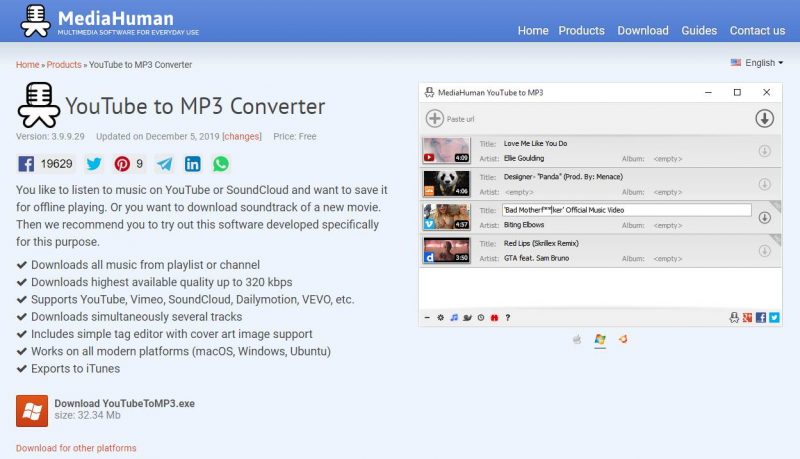Click the Facebook icon in app footer
This screenshot has height=459, width=800.
[x=761, y=317]
